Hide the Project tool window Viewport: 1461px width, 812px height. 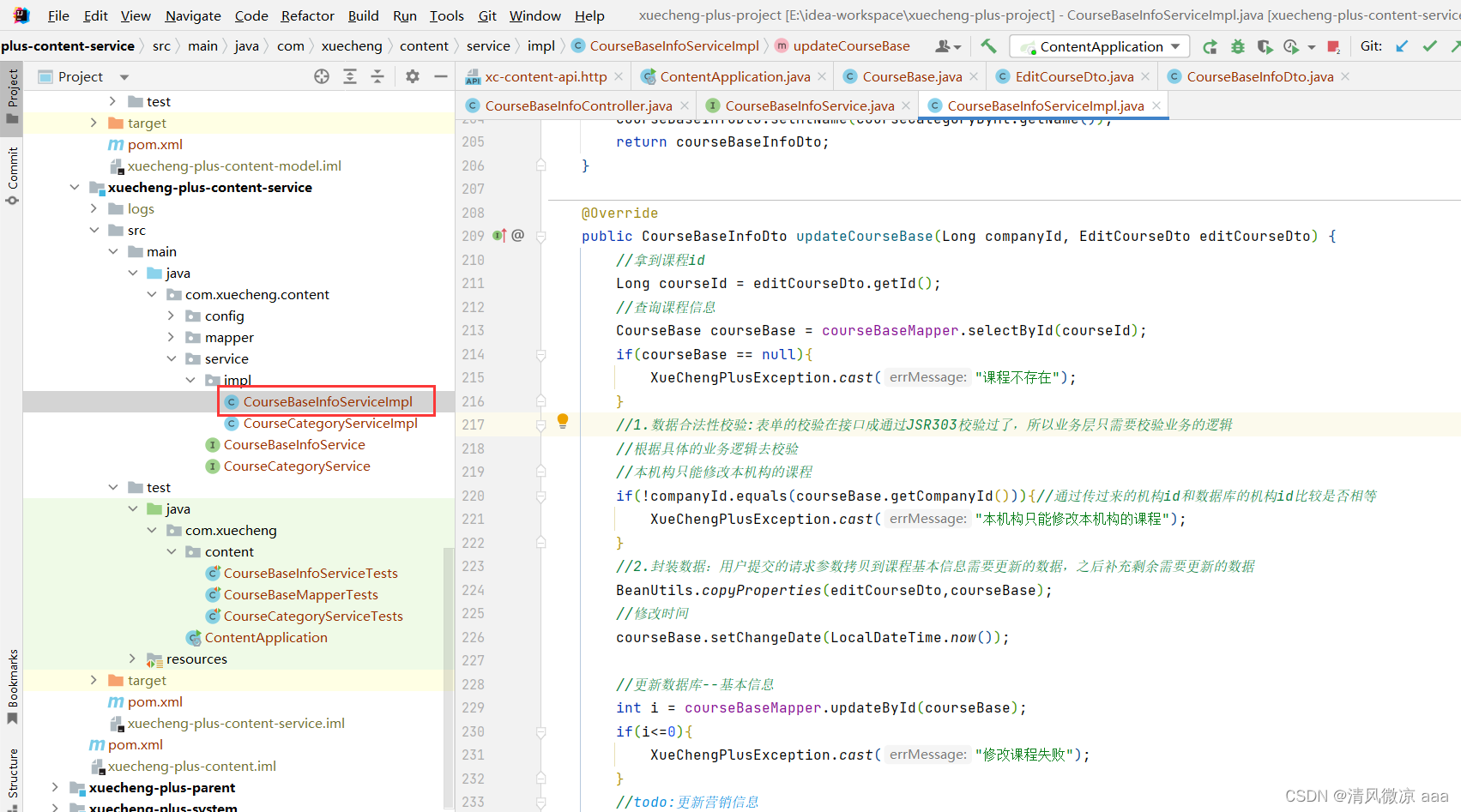coord(441,76)
